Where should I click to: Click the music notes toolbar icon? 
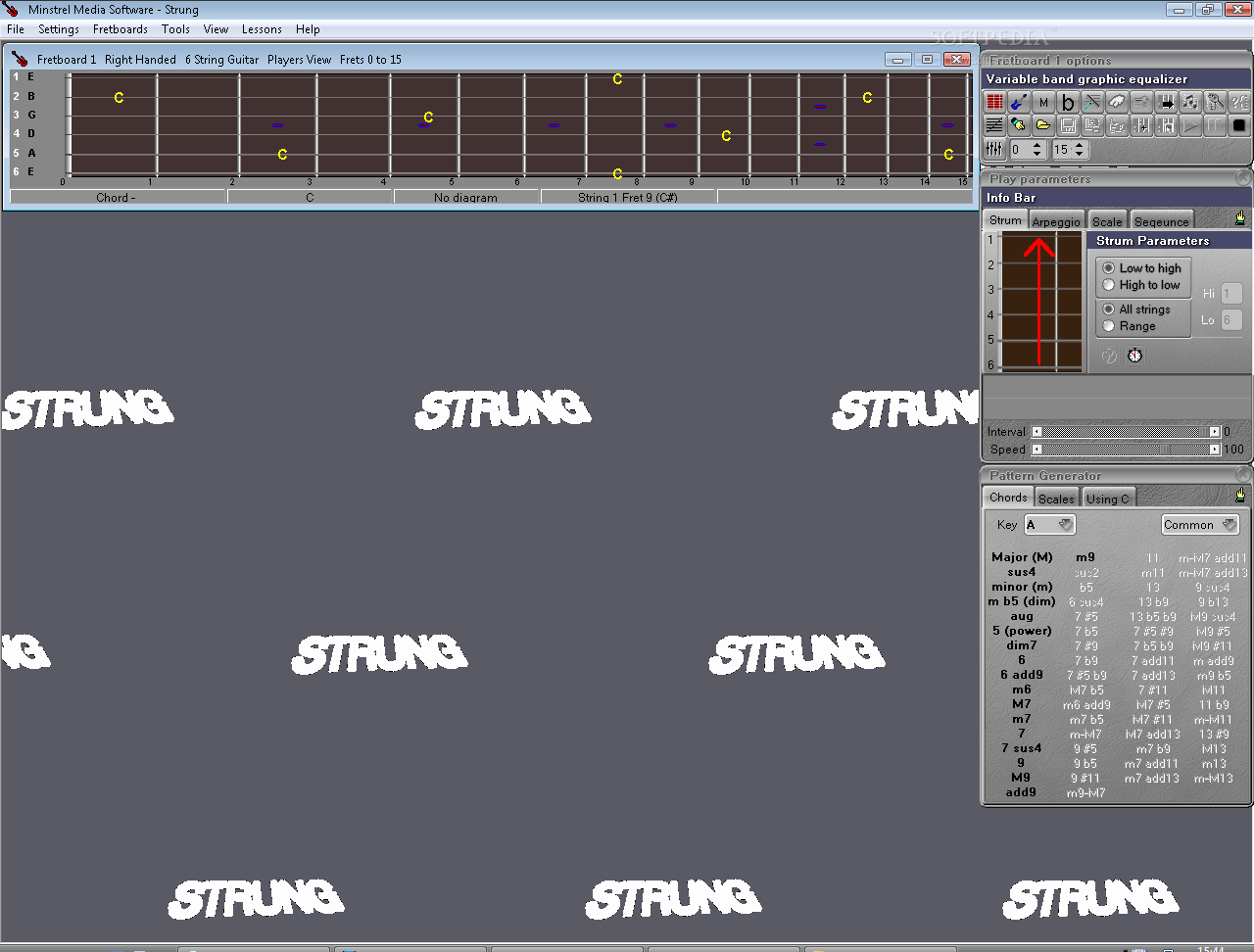[x=1190, y=102]
